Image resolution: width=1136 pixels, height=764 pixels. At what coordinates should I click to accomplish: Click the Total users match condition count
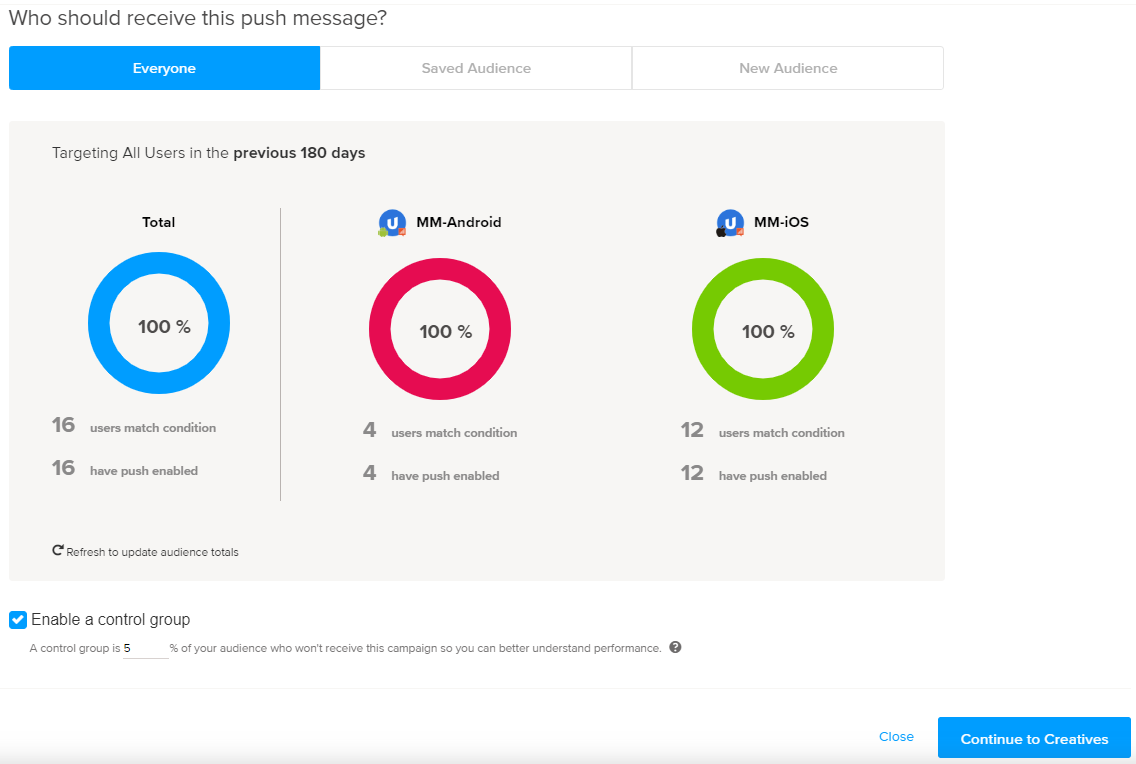click(64, 426)
